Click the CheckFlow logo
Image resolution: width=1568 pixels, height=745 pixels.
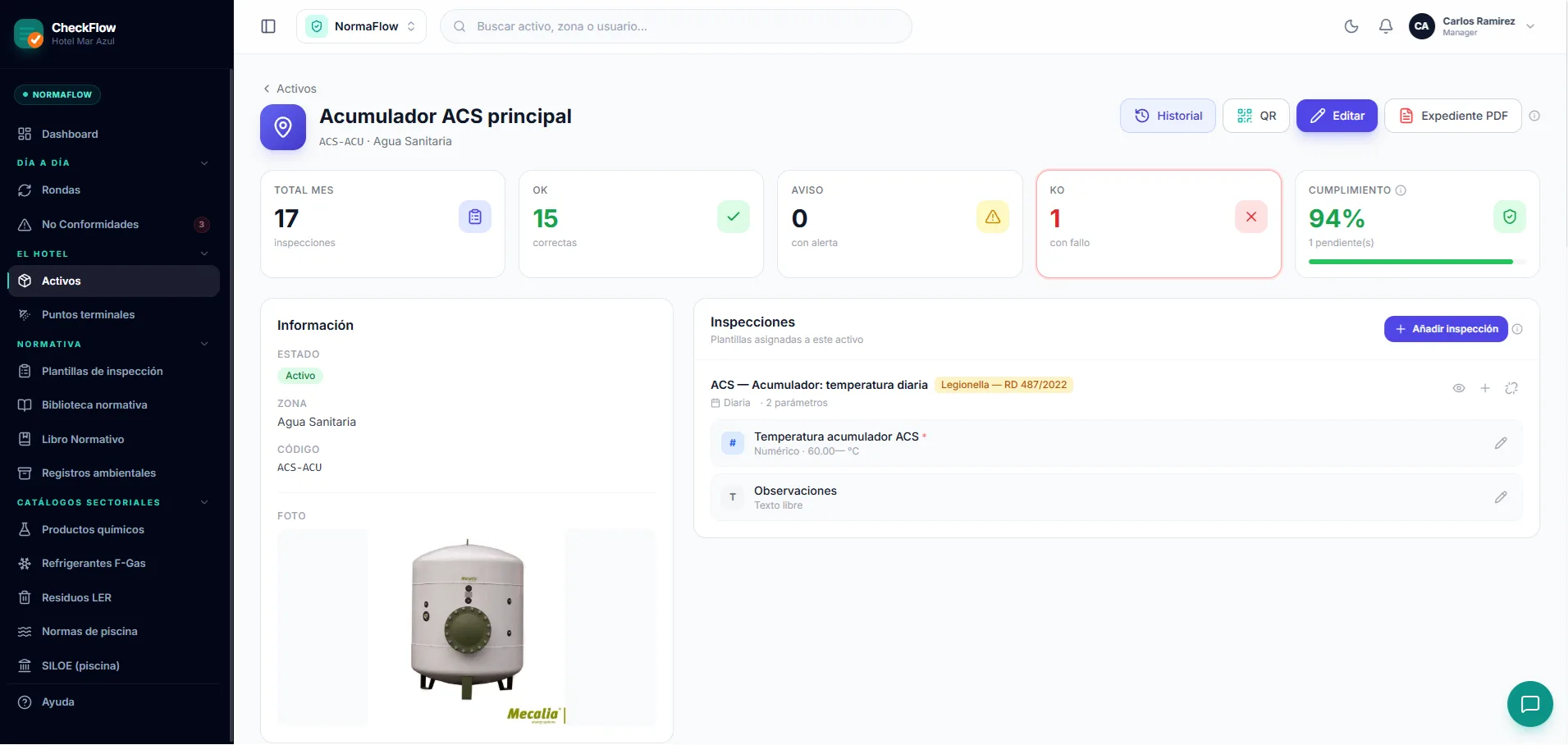[30, 34]
